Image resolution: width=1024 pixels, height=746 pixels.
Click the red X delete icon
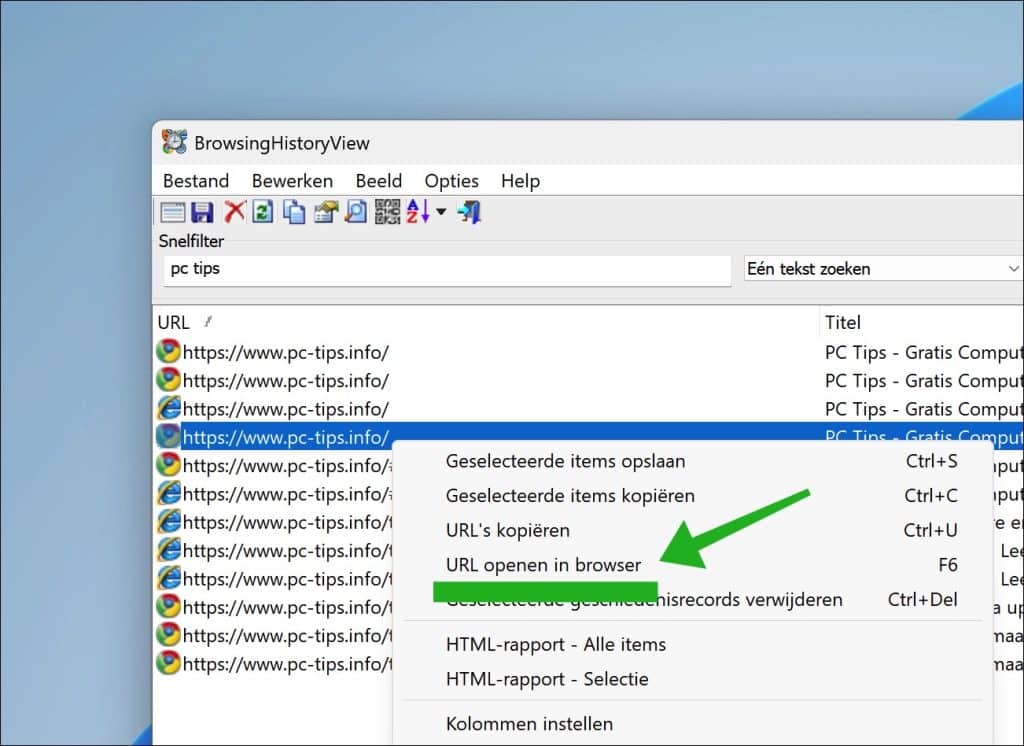tap(234, 212)
